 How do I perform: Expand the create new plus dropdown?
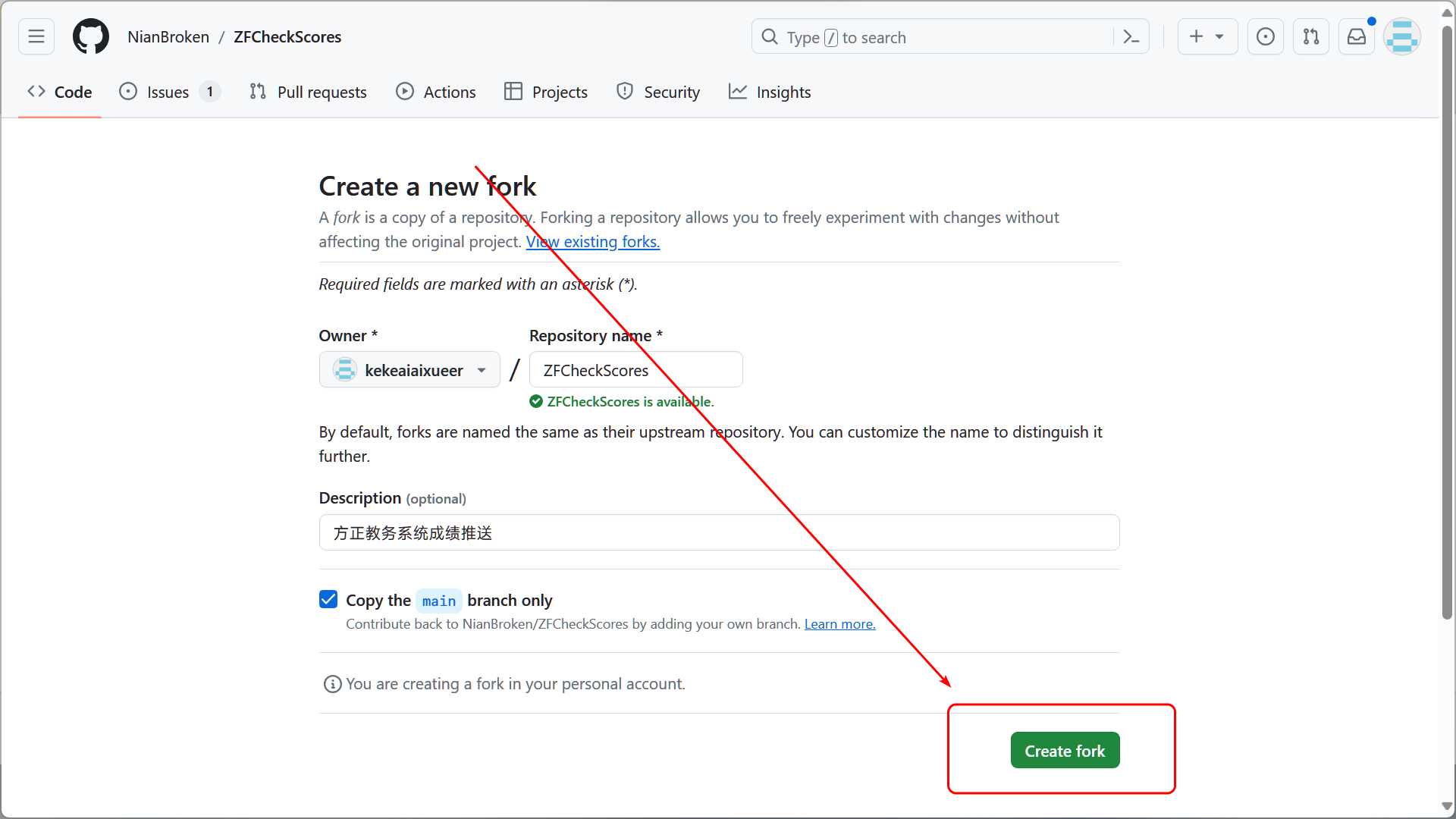coord(1207,36)
